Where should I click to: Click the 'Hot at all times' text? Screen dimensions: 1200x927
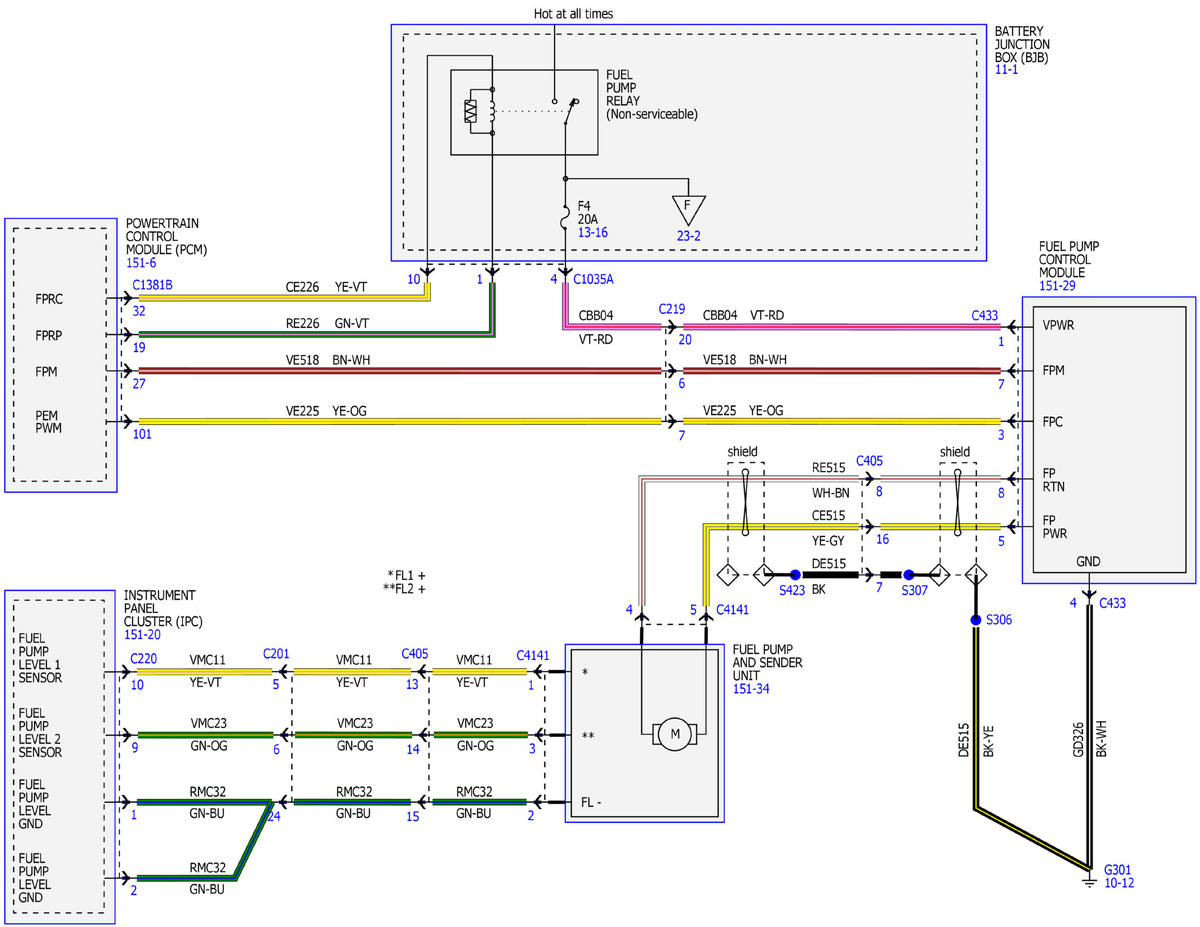pyautogui.click(x=573, y=14)
